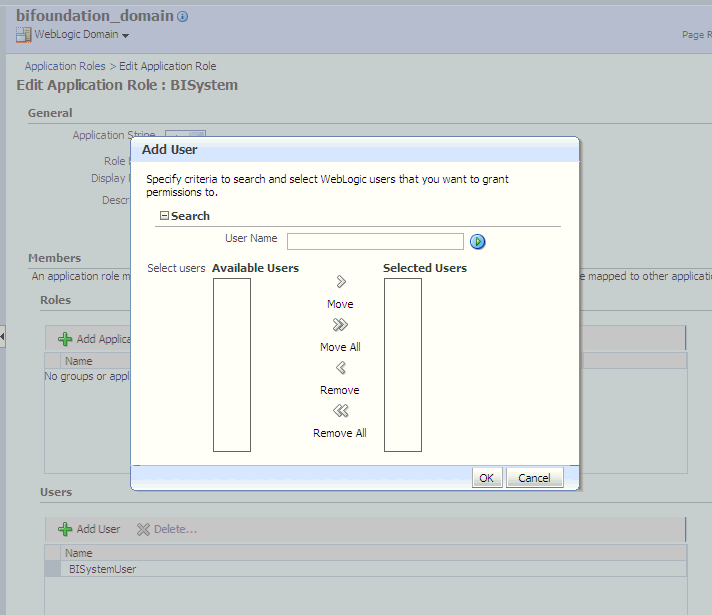Image resolution: width=712 pixels, height=615 pixels.
Task: Click the green plus Add User icon
Action: [65, 529]
